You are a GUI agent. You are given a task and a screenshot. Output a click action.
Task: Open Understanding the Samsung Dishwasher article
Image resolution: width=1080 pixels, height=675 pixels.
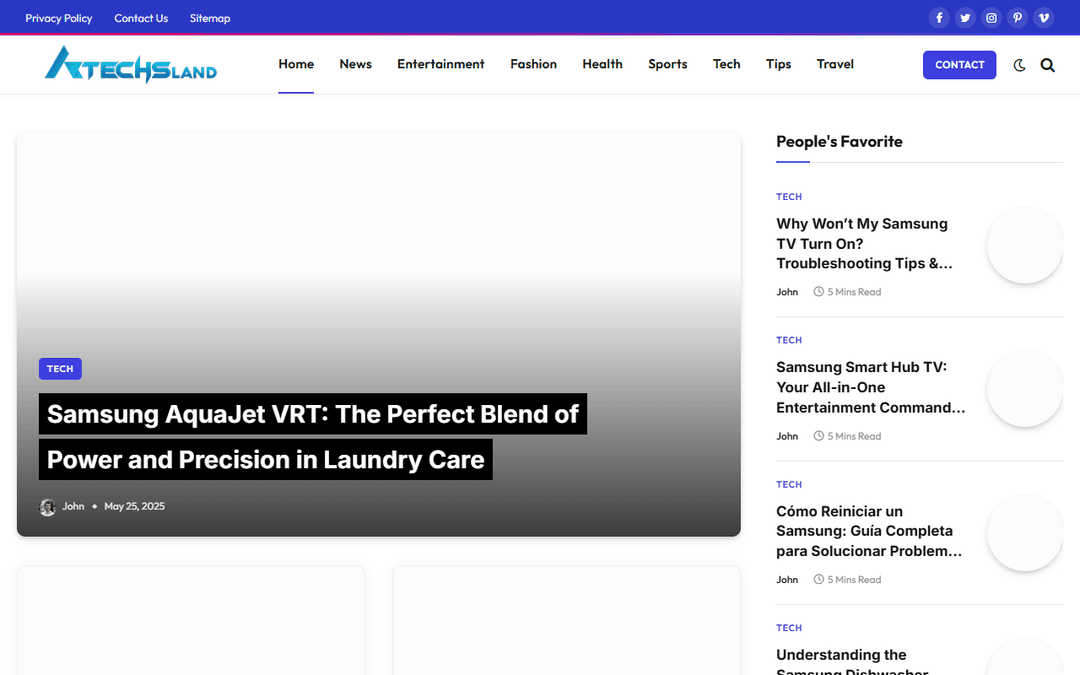[853, 661]
